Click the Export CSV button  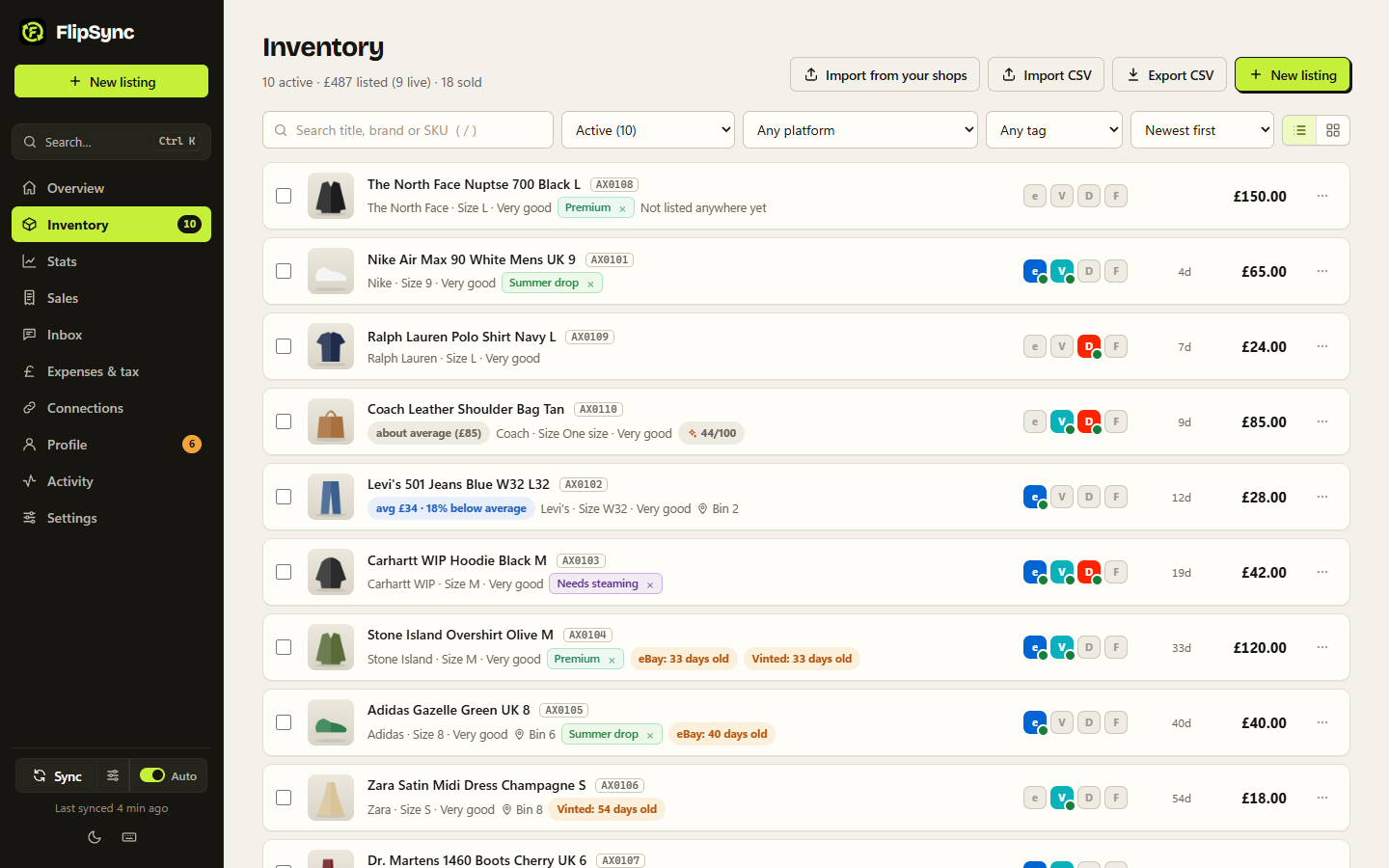click(1170, 75)
